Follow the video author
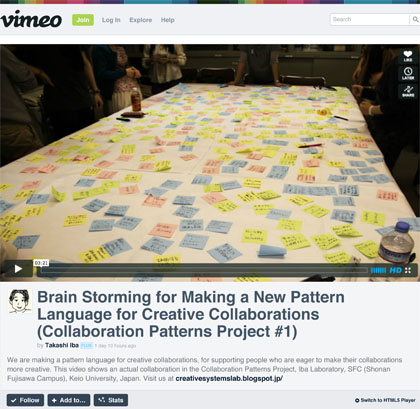This screenshot has height=409, width=420. coord(25,400)
